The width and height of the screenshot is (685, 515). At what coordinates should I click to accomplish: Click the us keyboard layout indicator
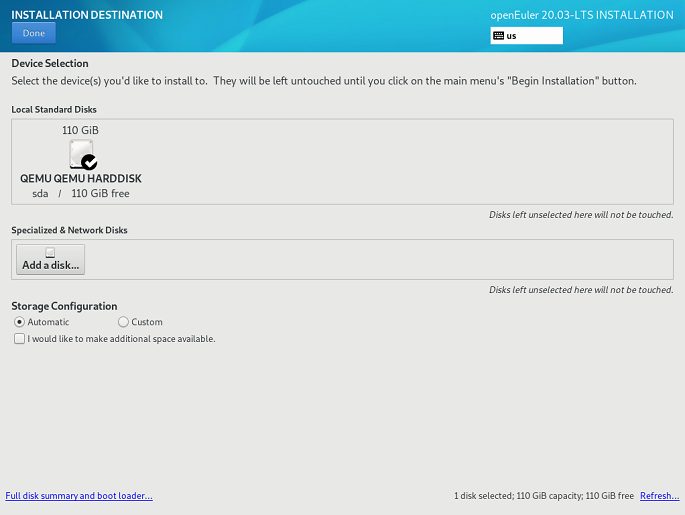[x=526, y=36]
